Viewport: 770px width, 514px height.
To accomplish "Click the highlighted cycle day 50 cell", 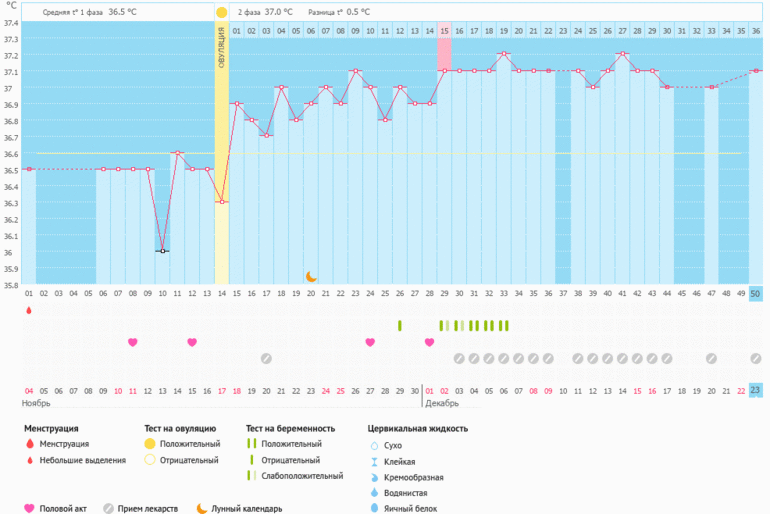I will (755, 294).
